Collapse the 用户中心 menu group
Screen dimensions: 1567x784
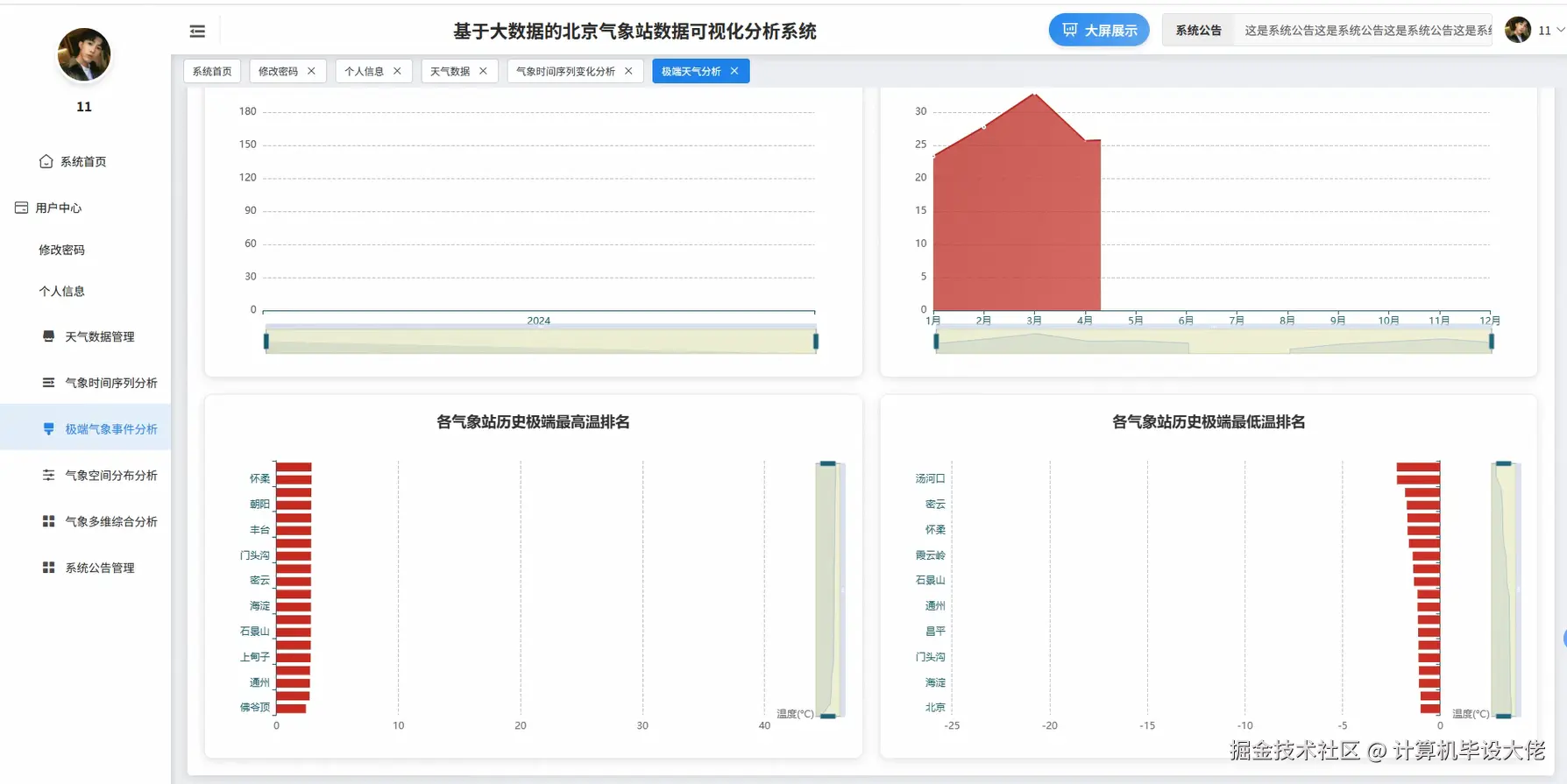coord(59,208)
